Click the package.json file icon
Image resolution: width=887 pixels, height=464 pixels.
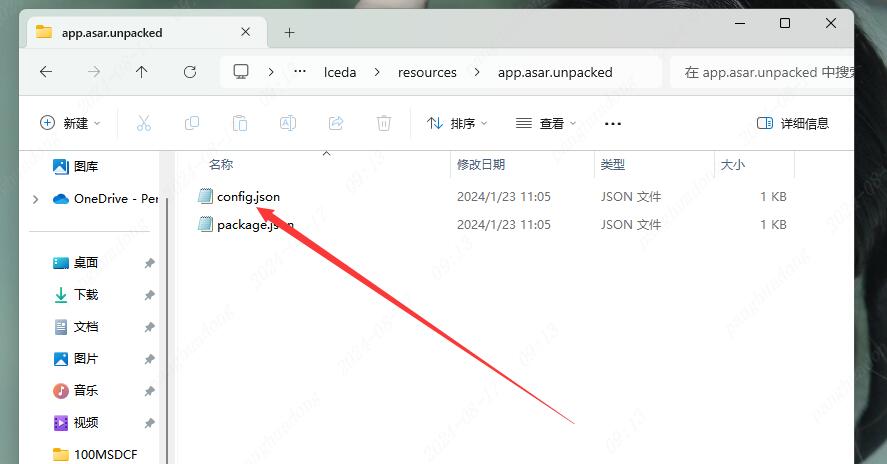tap(205, 225)
